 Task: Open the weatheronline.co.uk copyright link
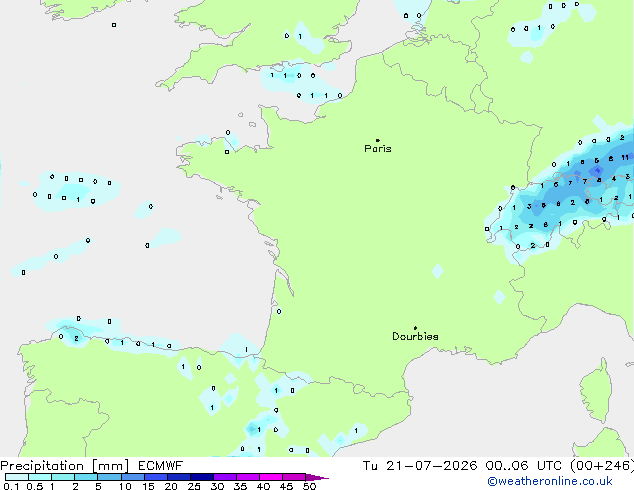coord(549,481)
